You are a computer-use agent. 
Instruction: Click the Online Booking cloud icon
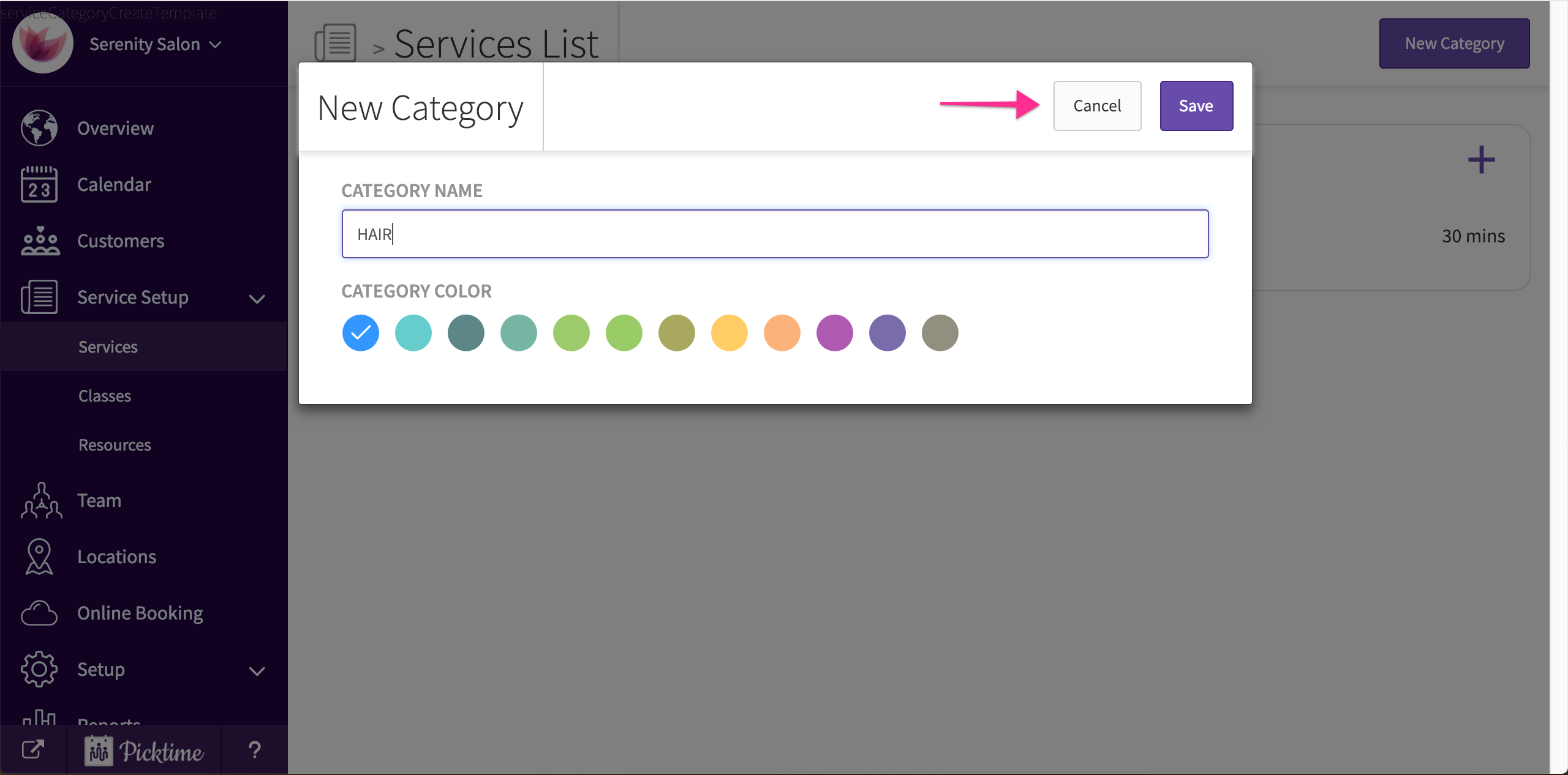[39, 613]
